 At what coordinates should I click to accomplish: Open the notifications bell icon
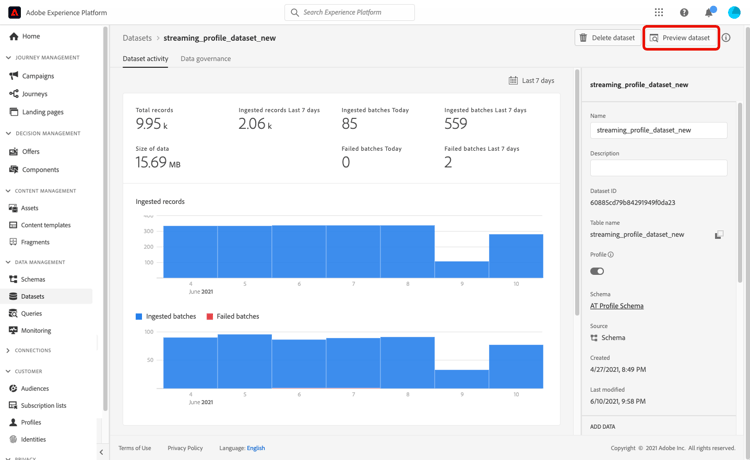tap(709, 12)
